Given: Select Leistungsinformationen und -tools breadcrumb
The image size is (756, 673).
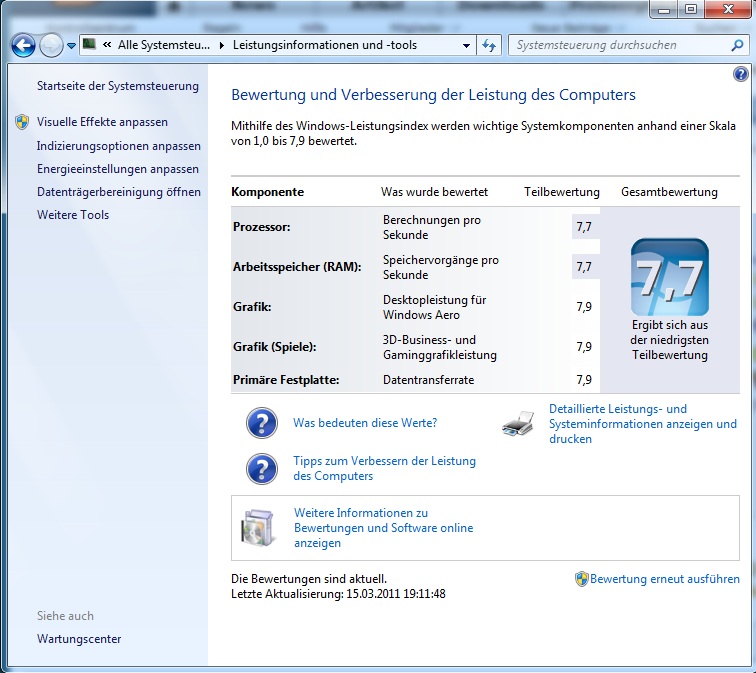Looking at the screenshot, I should click(x=324, y=45).
